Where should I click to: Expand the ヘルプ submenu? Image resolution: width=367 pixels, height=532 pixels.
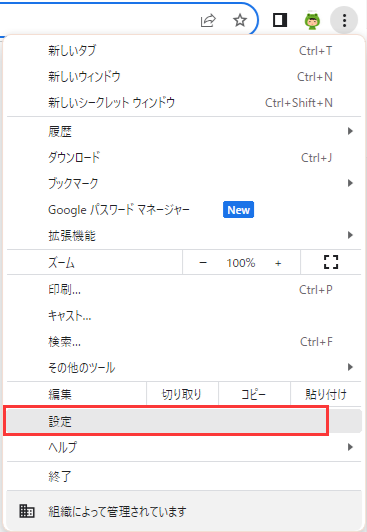point(184,447)
